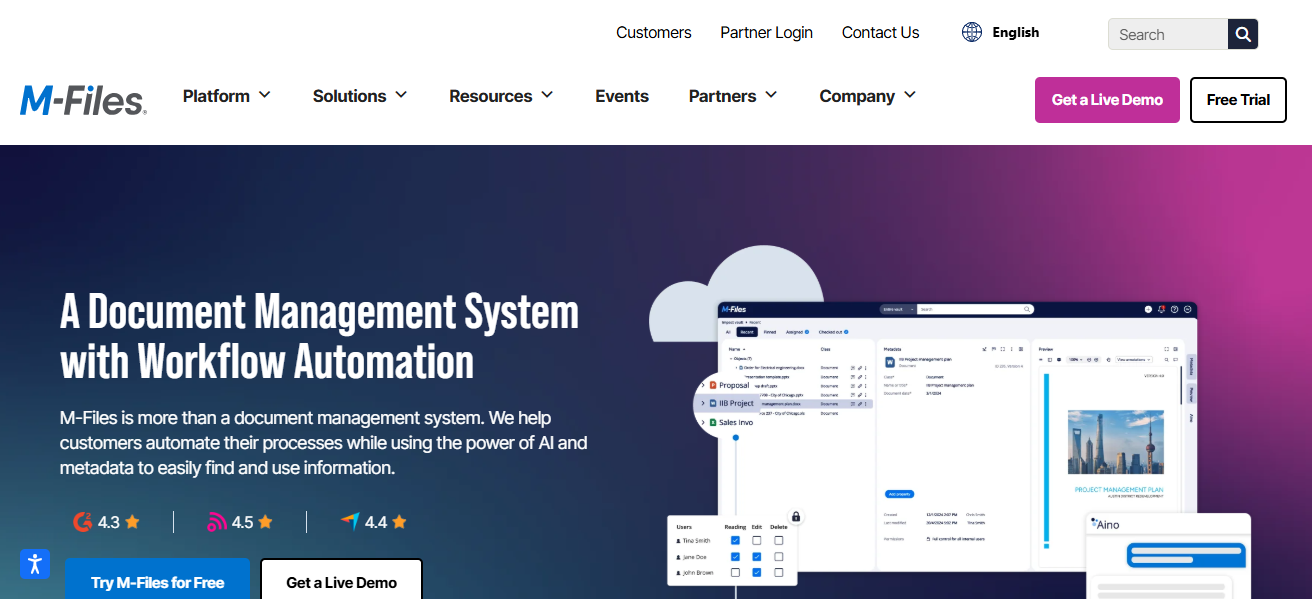
Task: Expand the IIB Project row chevron
Action: point(702,403)
